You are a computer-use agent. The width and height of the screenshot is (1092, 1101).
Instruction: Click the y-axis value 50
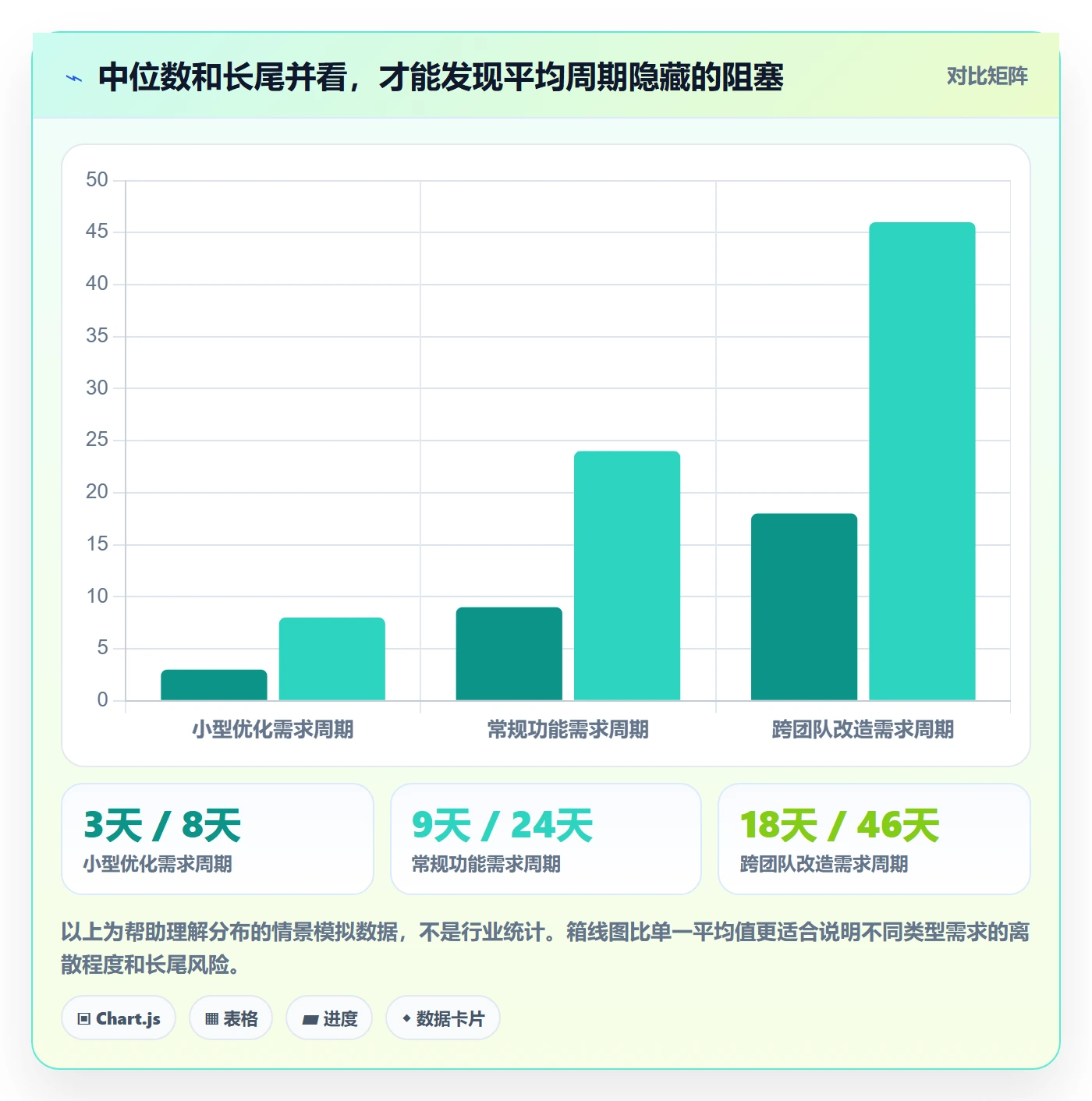(x=97, y=180)
